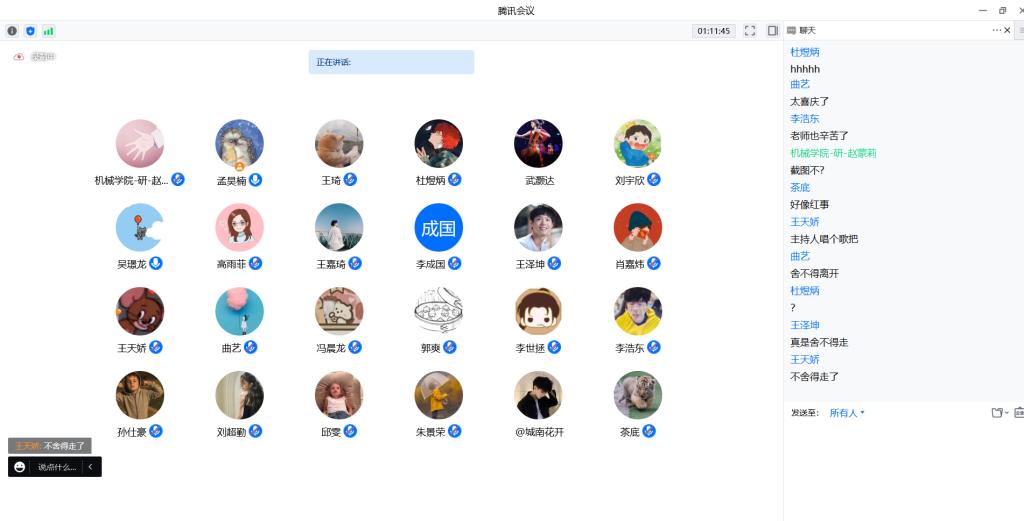
Task: Close the chat panel
Action: (1007, 30)
